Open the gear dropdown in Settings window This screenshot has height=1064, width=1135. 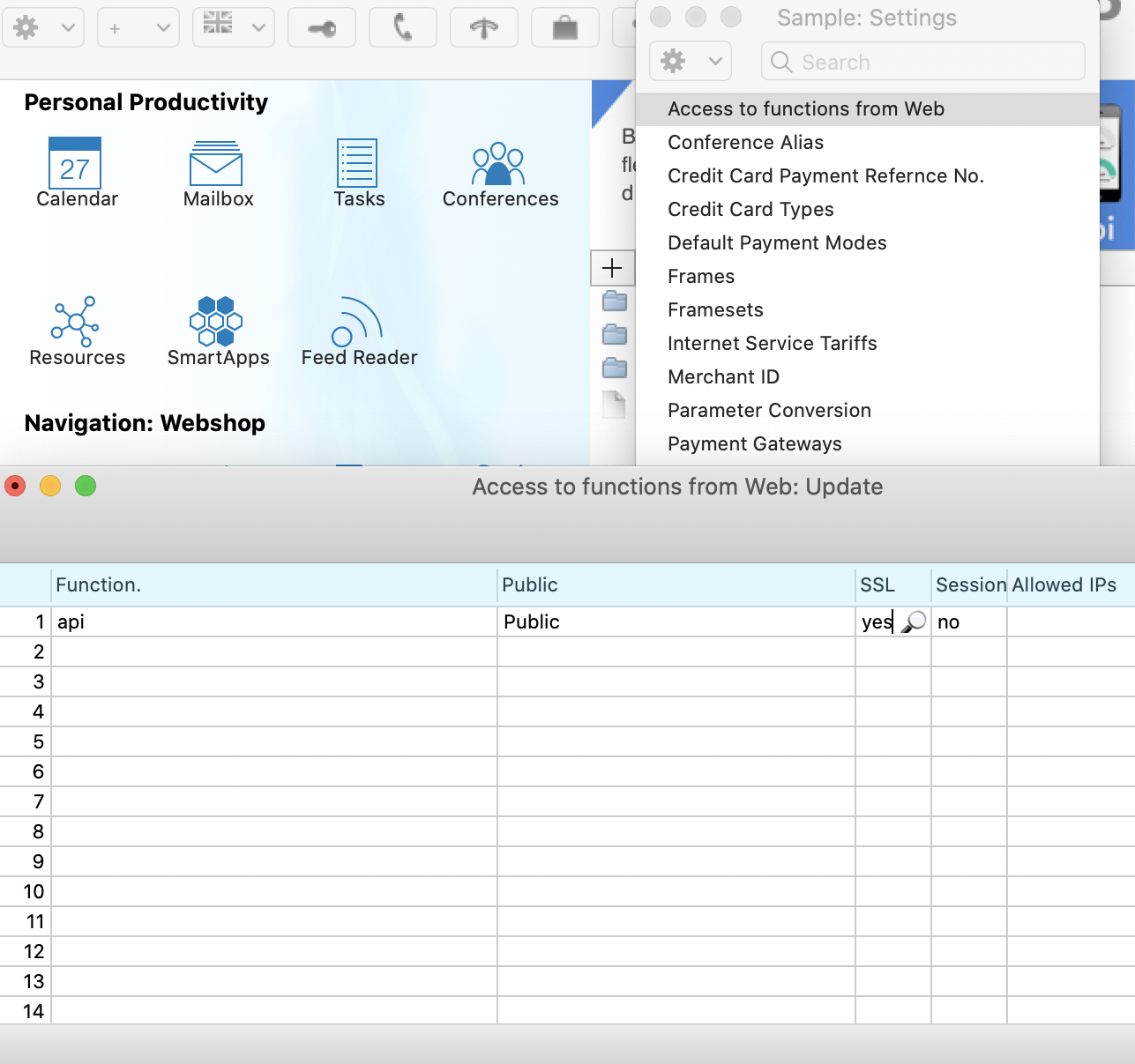tap(691, 62)
